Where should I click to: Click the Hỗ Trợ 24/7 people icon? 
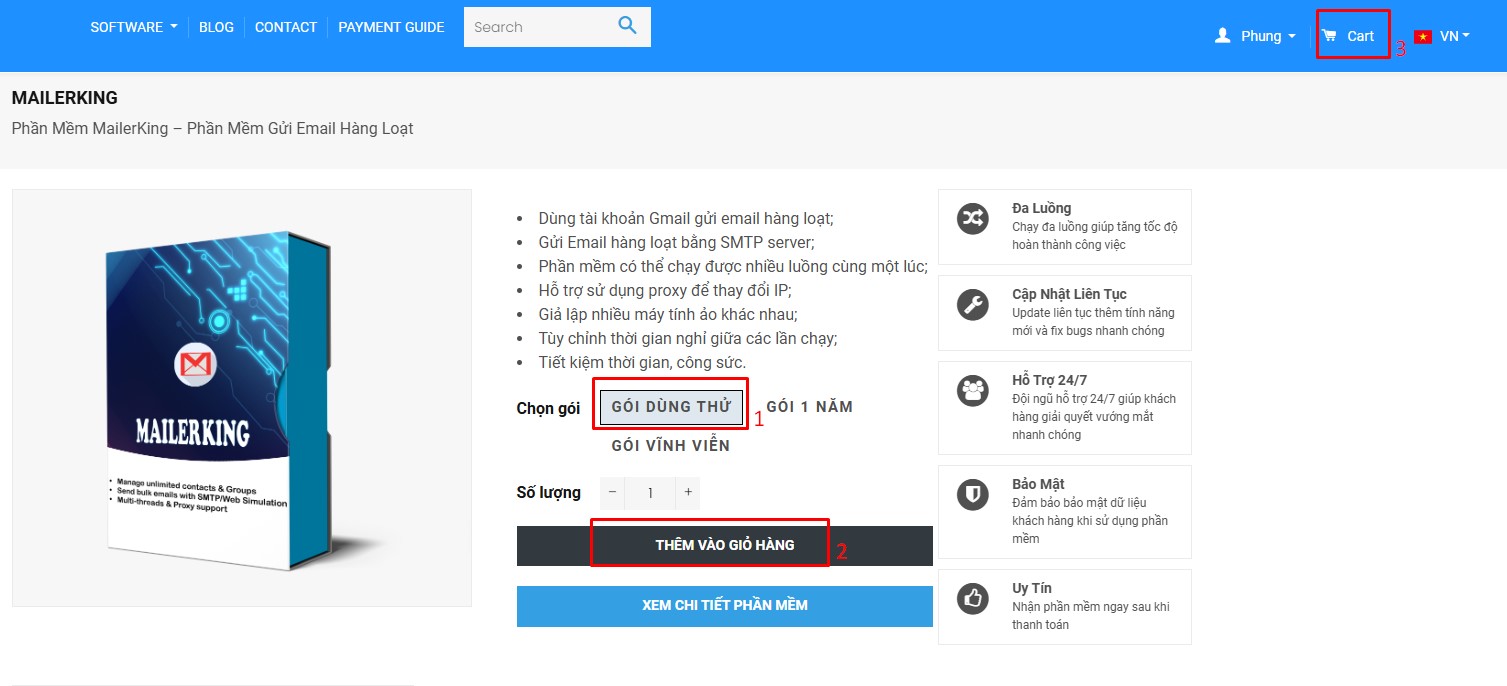pyautogui.click(x=972, y=390)
